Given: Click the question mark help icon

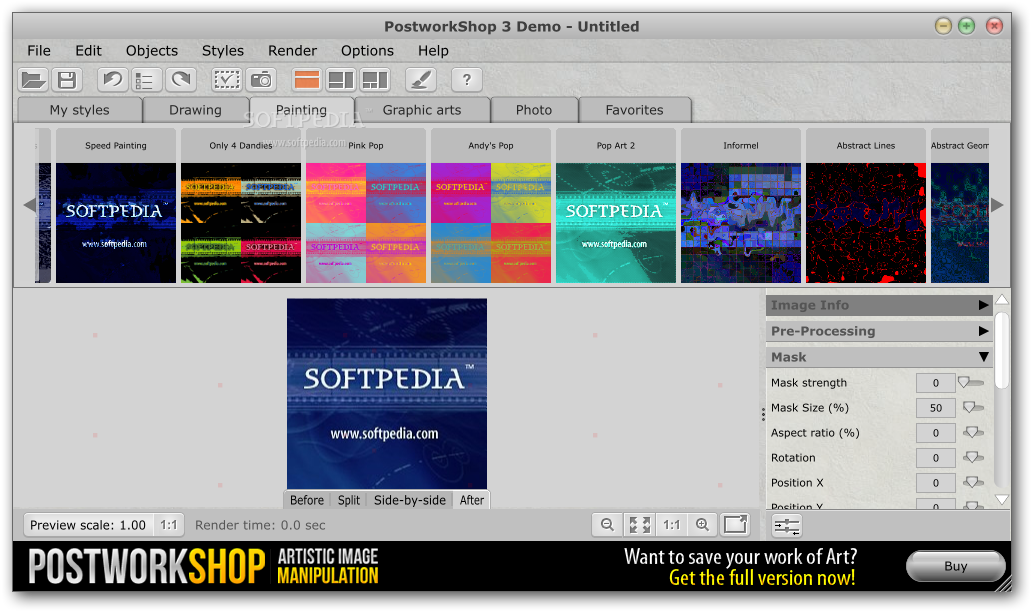Looking at the screenshot, I should tap(467, 80).
